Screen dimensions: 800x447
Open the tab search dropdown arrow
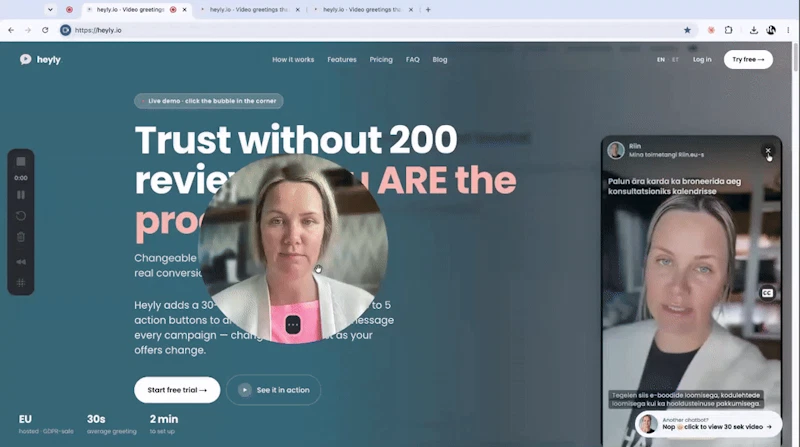[x=50, y=9]
